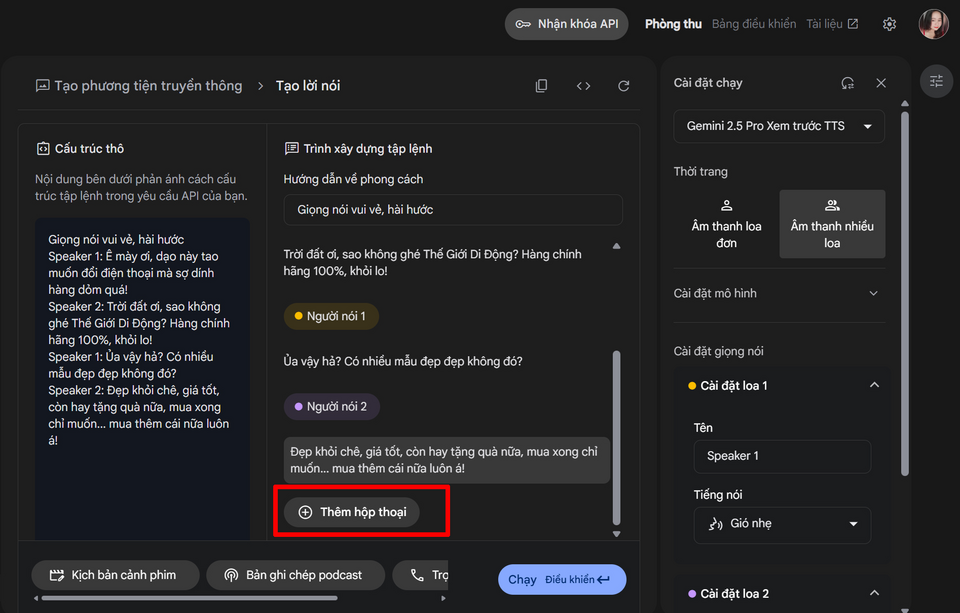Click the Cài đặt giọng nói label
This screenshot has height=613, width=960.
point(718,352)
